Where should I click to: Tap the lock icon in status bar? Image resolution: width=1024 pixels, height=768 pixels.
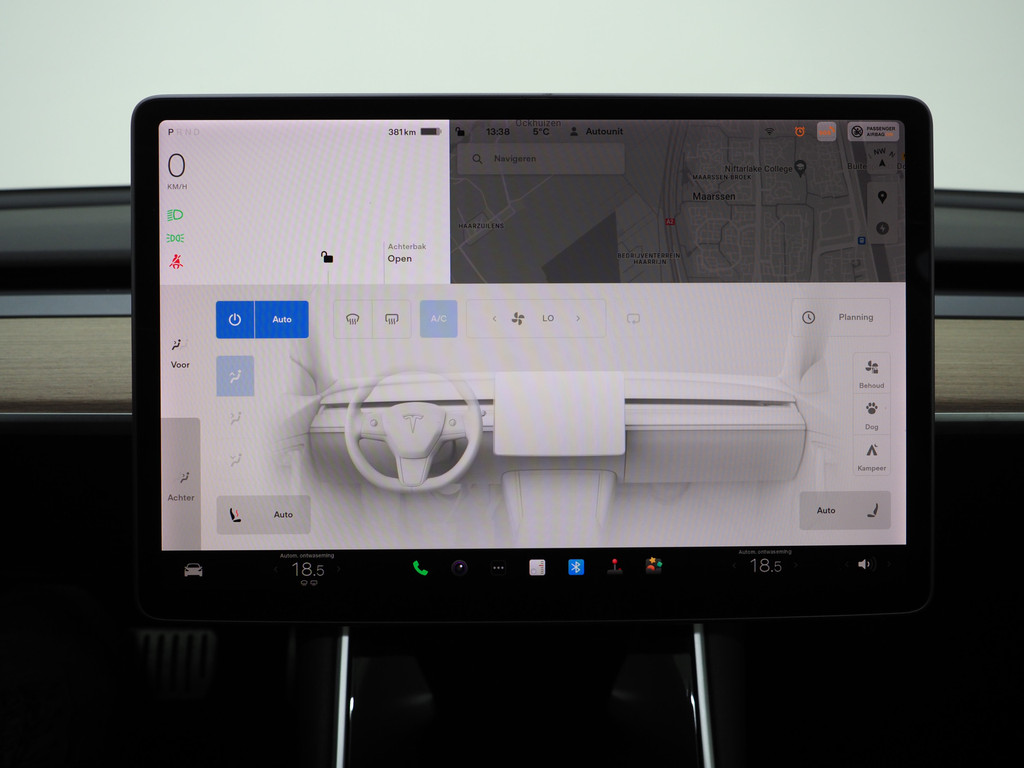[x=460, y=131]
